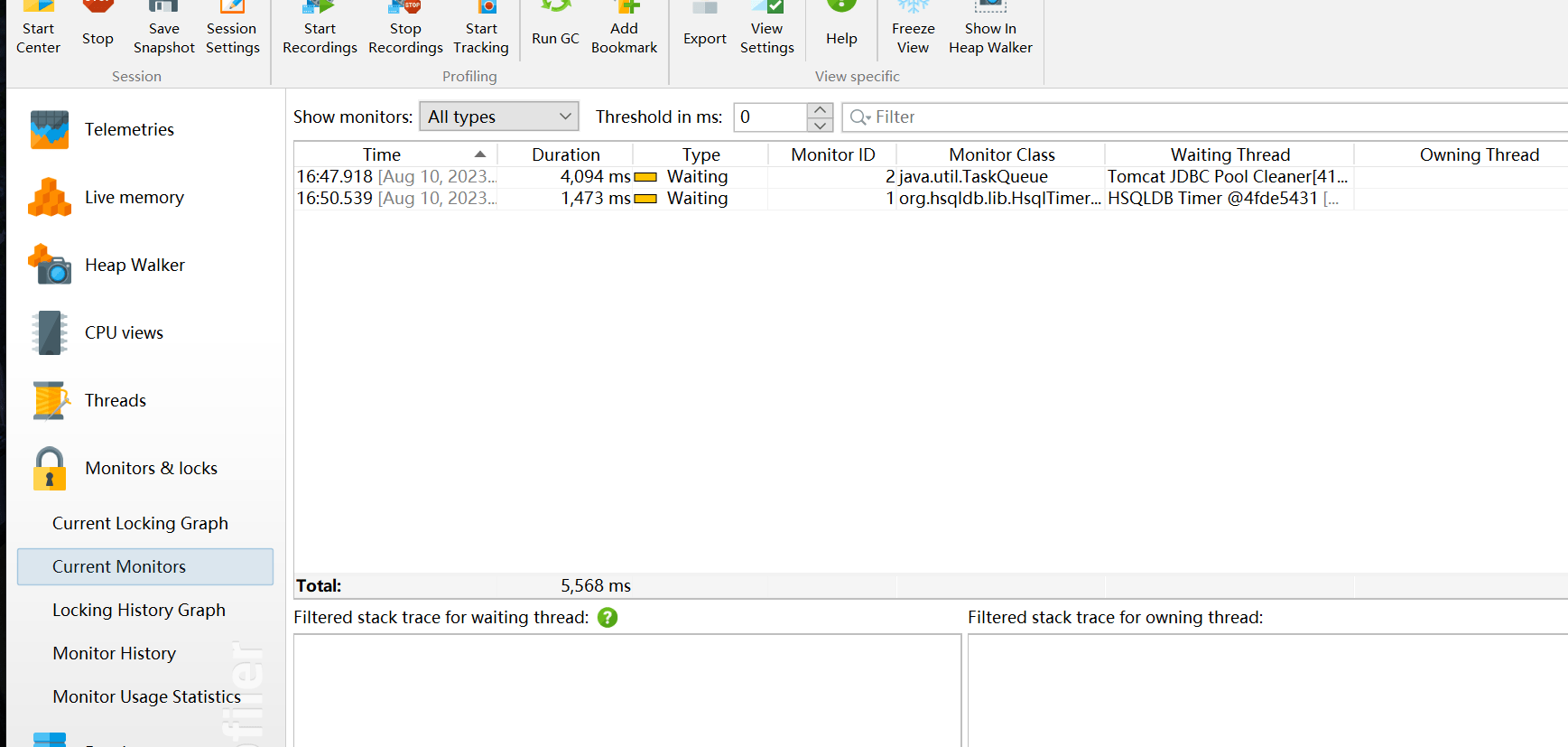Open the CPU views section

(124, 333)
